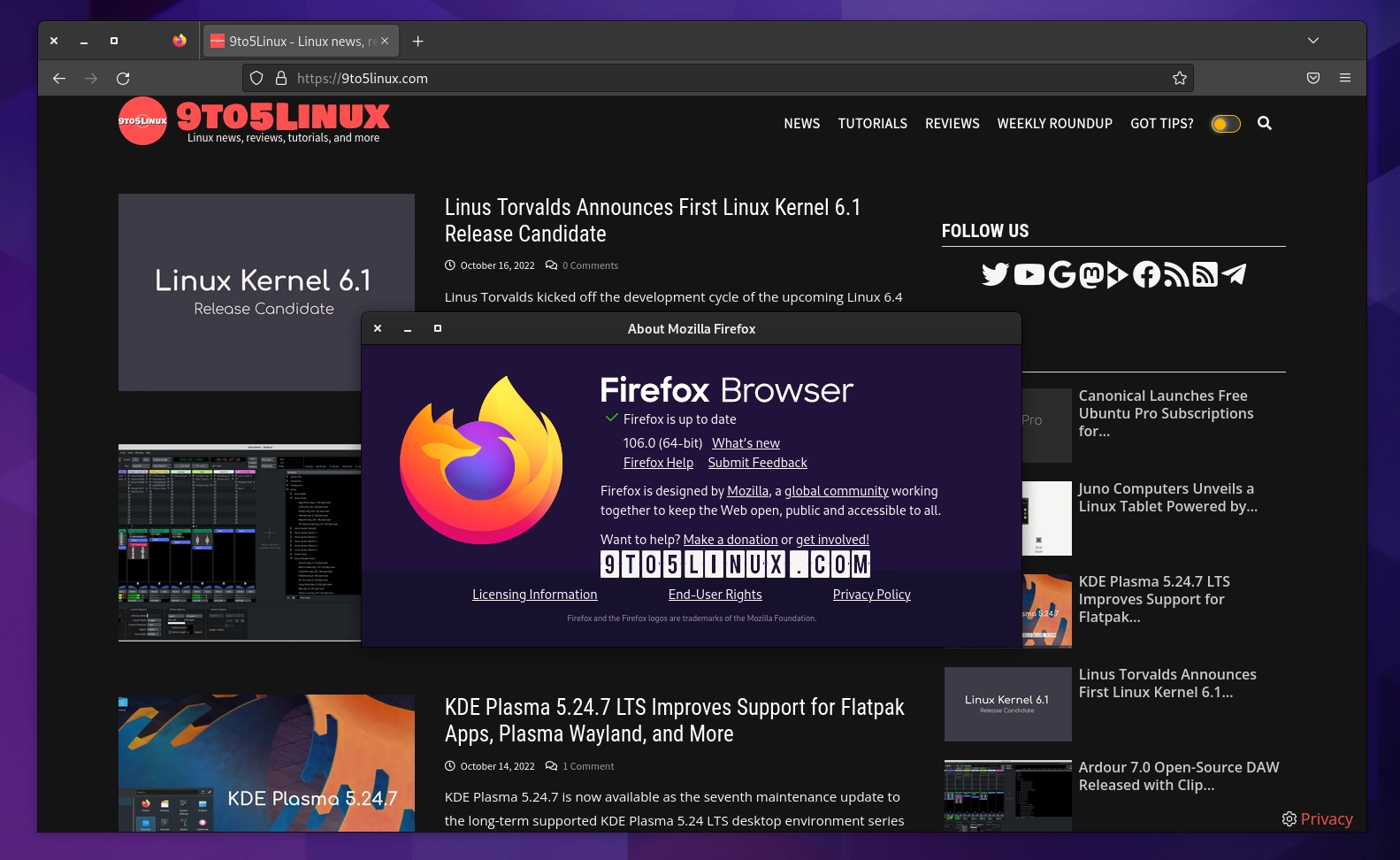Click the Make a donation link

tap(731, 540)
